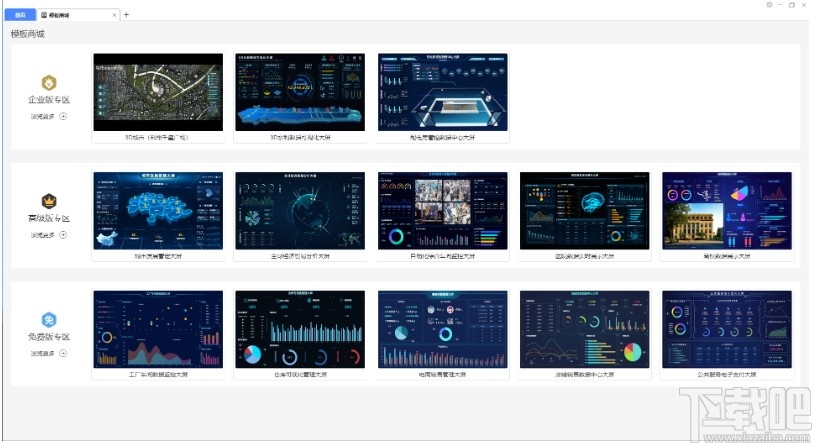Select the 模板商城 tab
814x443 pixels.
coord(77,15)
